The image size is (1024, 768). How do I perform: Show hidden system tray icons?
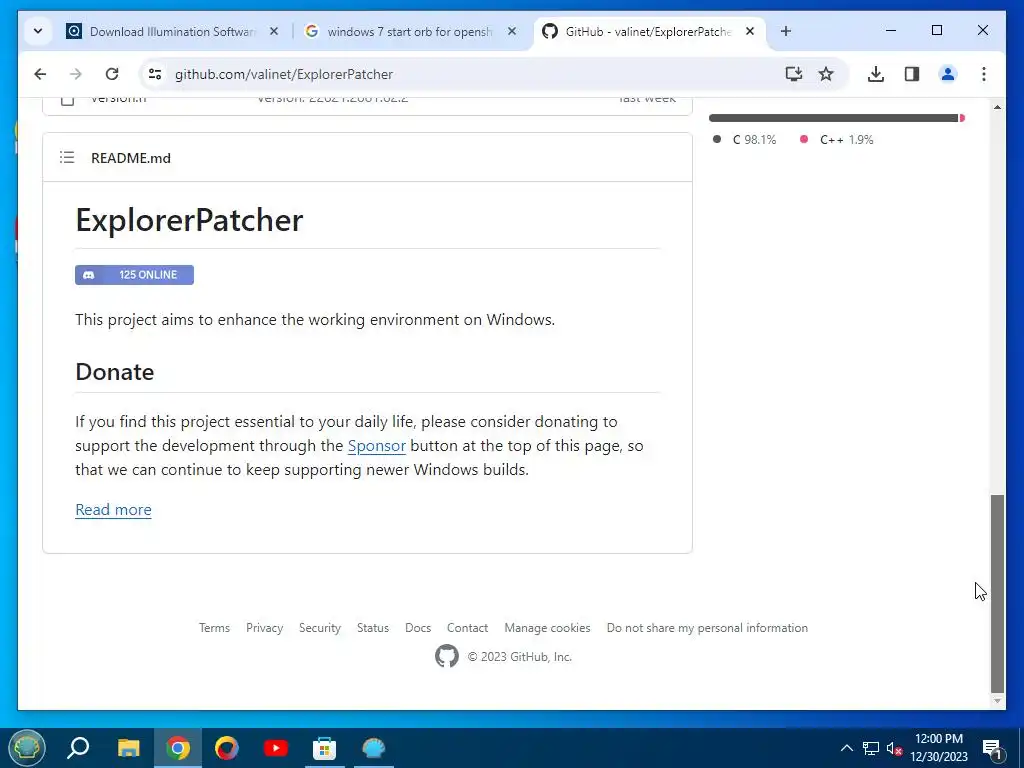pos(846,748)
